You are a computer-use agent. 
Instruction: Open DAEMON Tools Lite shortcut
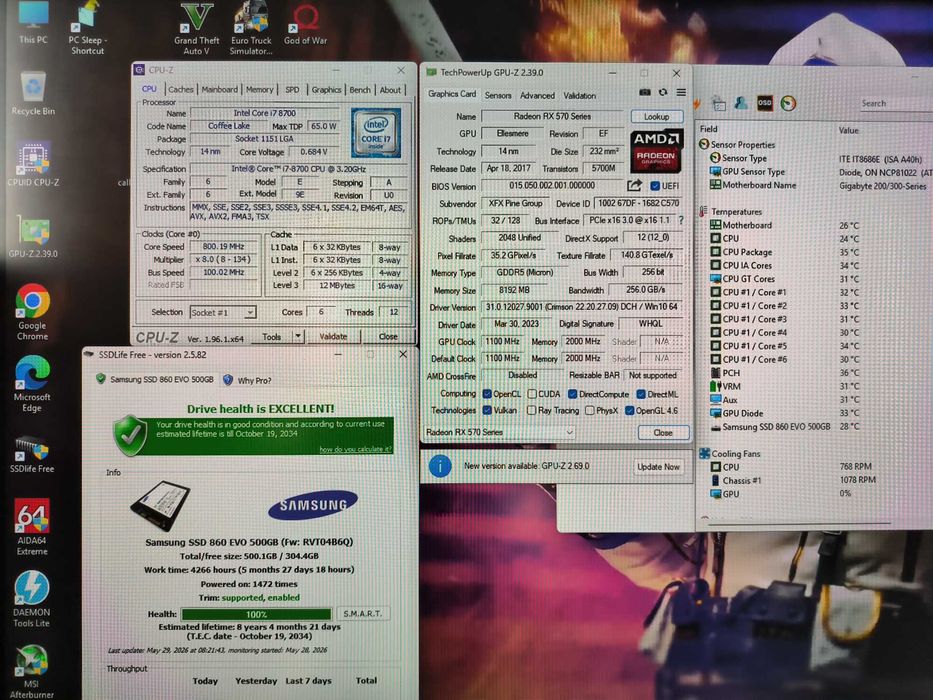tap(32, 599)
